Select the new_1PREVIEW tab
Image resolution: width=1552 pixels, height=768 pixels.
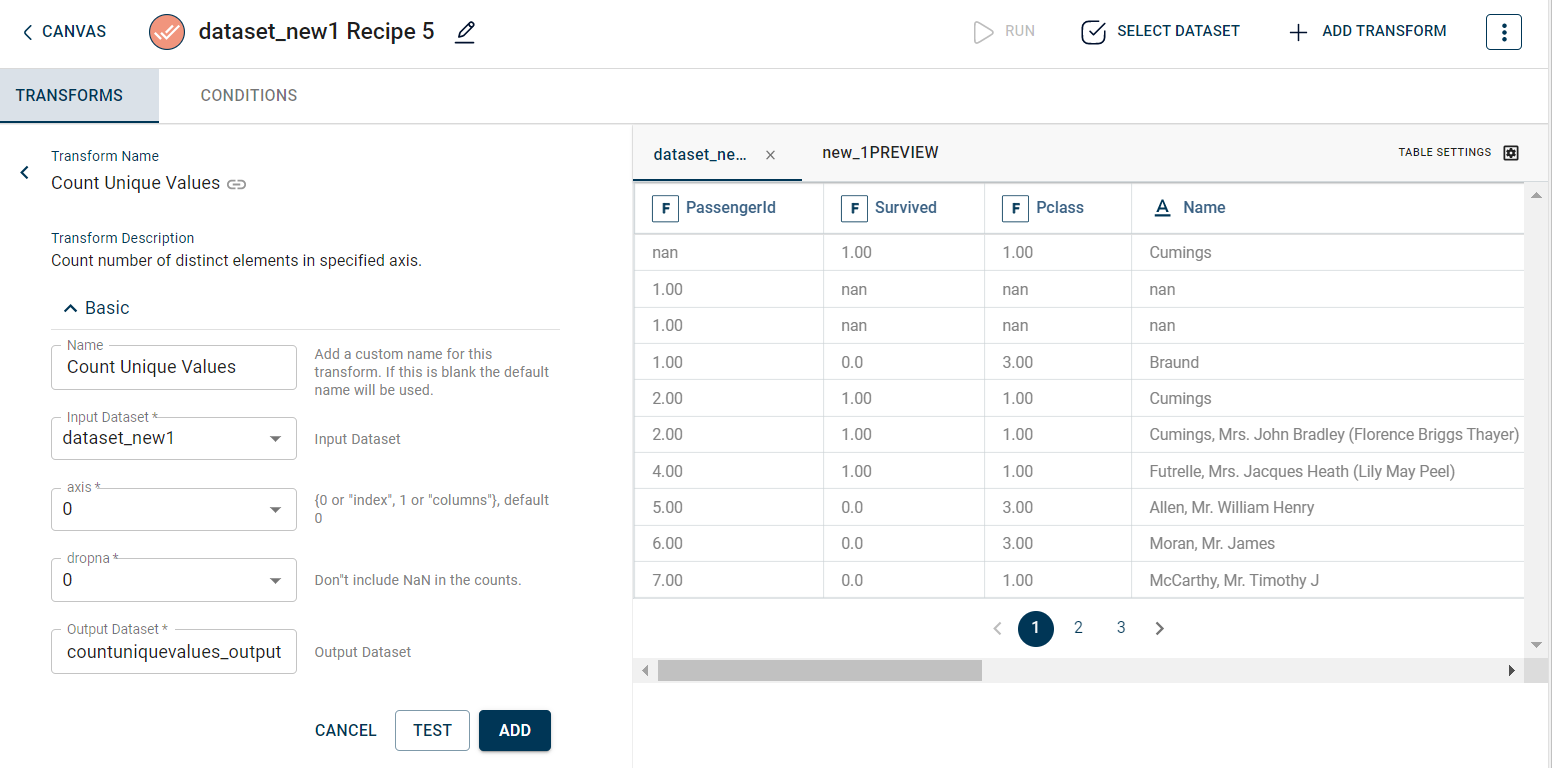pyautogui.click(x=879, y=152)
